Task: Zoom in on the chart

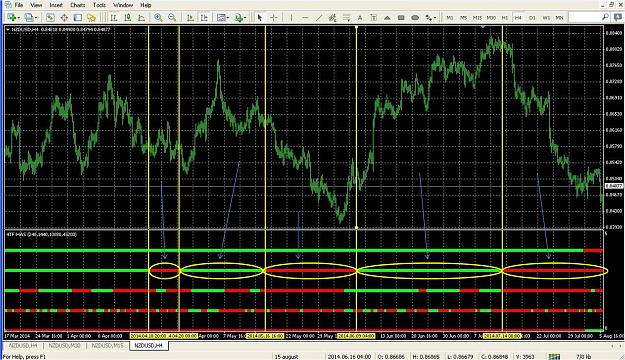Action: (x=158, y=18)
